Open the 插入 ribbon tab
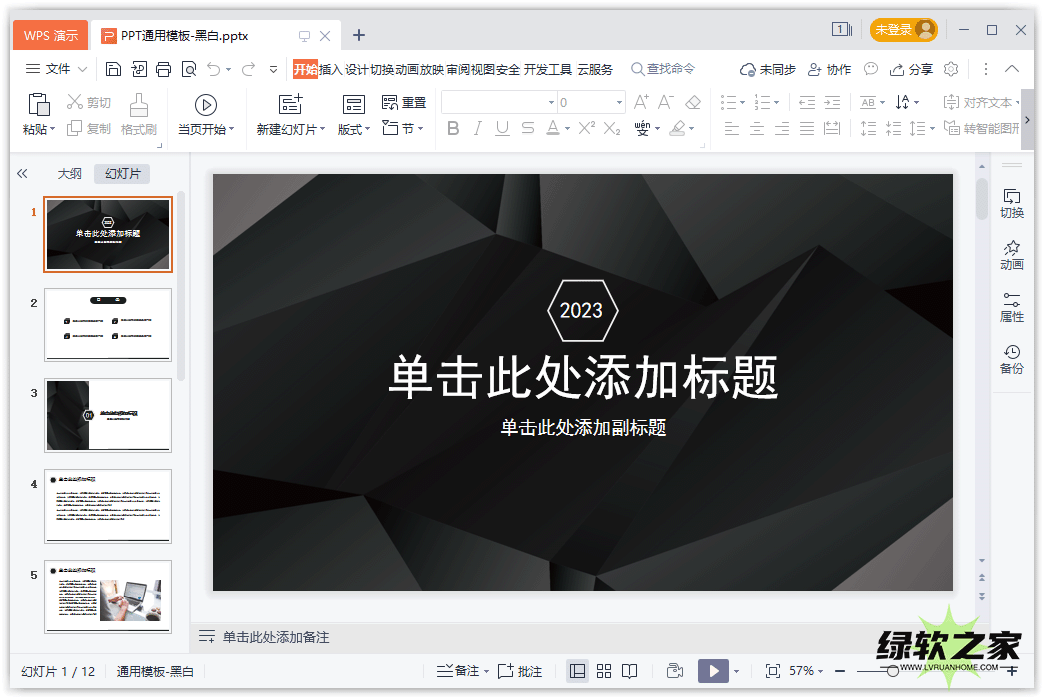1044x698 pixels. tap(330, 69)
